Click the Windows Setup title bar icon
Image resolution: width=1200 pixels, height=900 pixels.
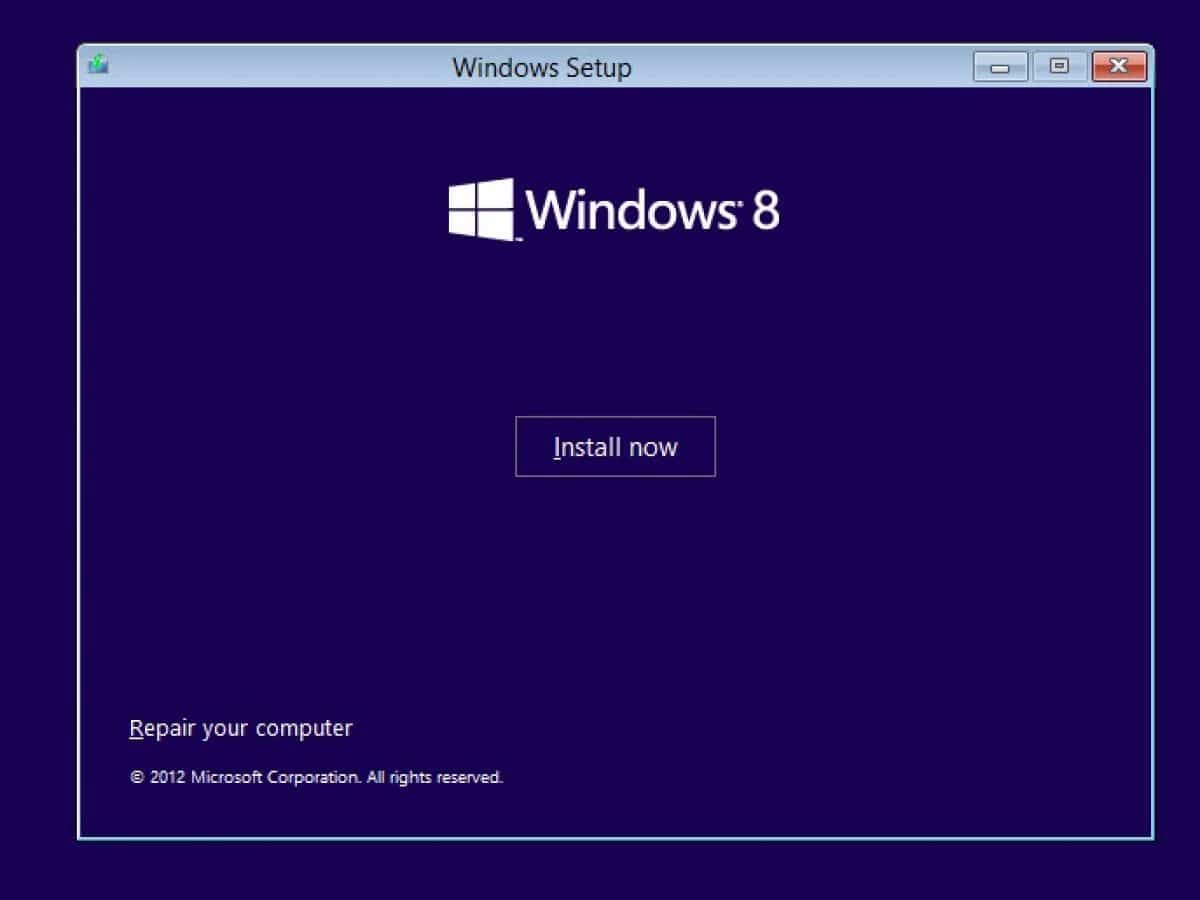pos(98,65)
